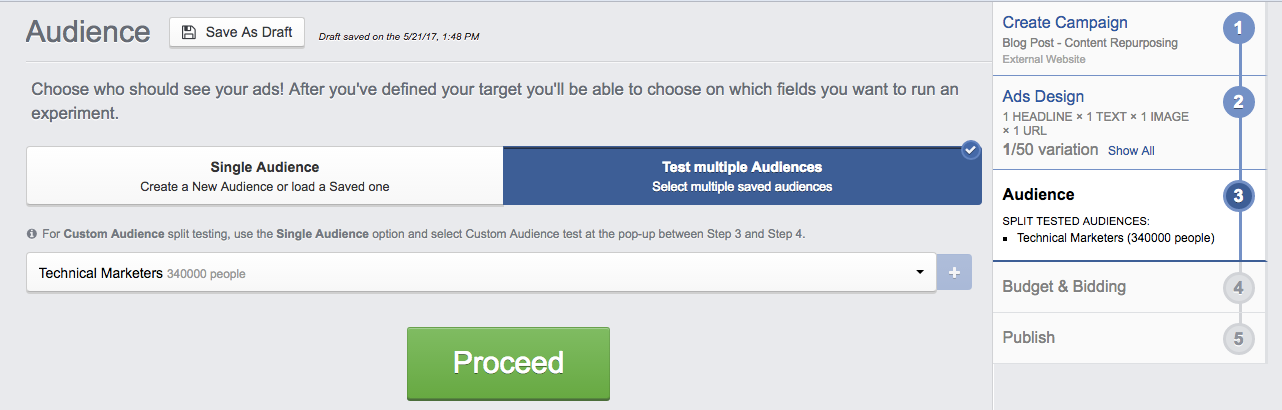This screenshot has height=410, width=1282.
Task: Click the floppy disk save icon
Action: [189, 32]
